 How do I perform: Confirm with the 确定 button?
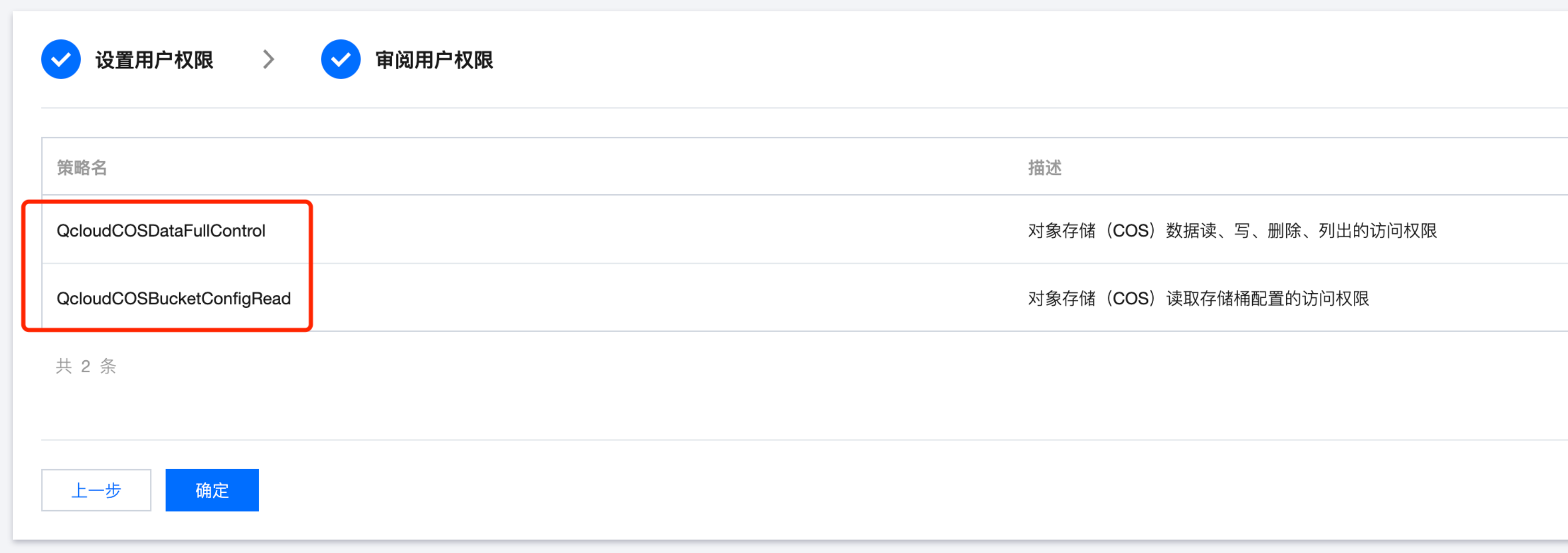point(212,490)
